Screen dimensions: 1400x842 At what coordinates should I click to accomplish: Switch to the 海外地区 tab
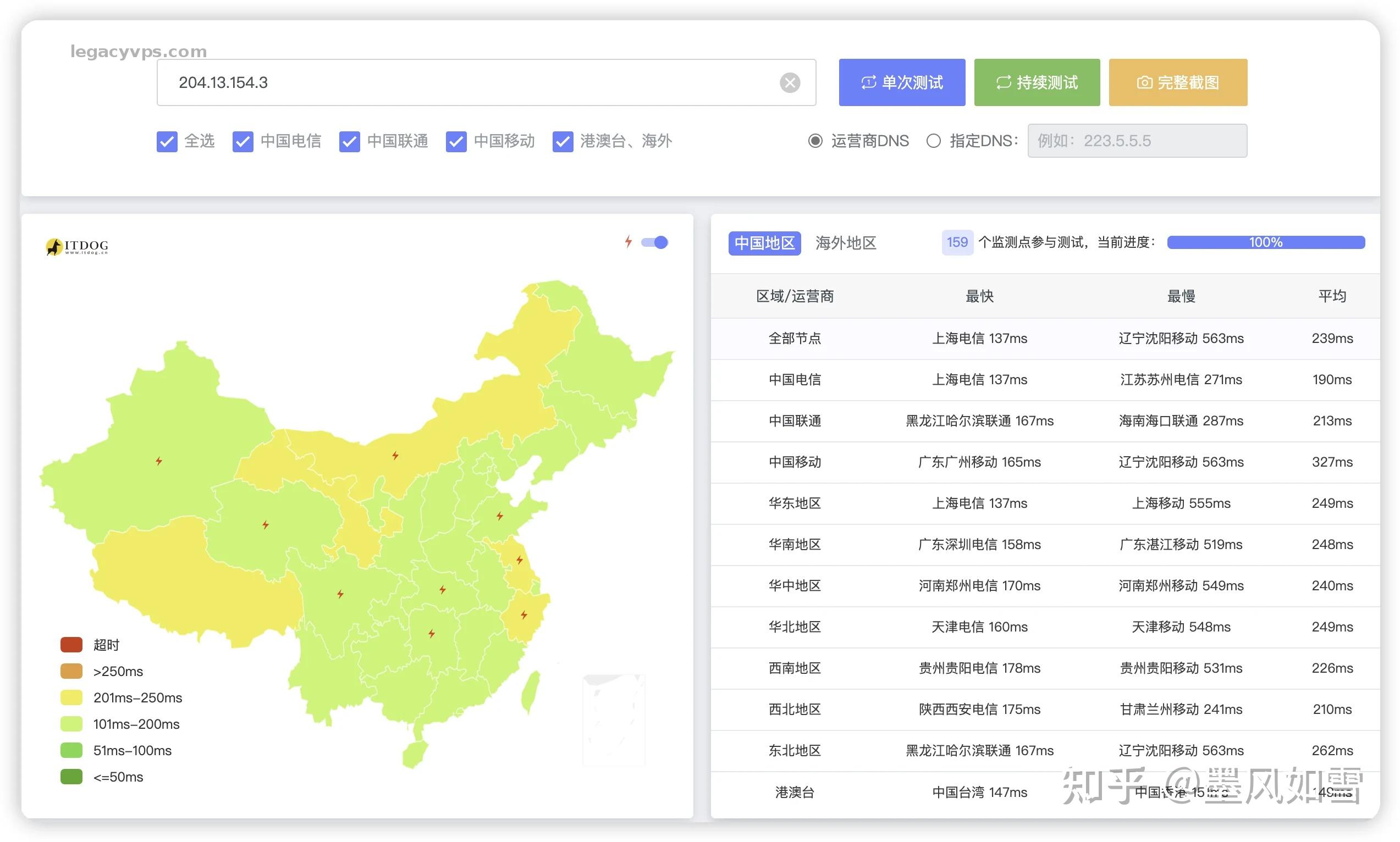coord(846,243)
